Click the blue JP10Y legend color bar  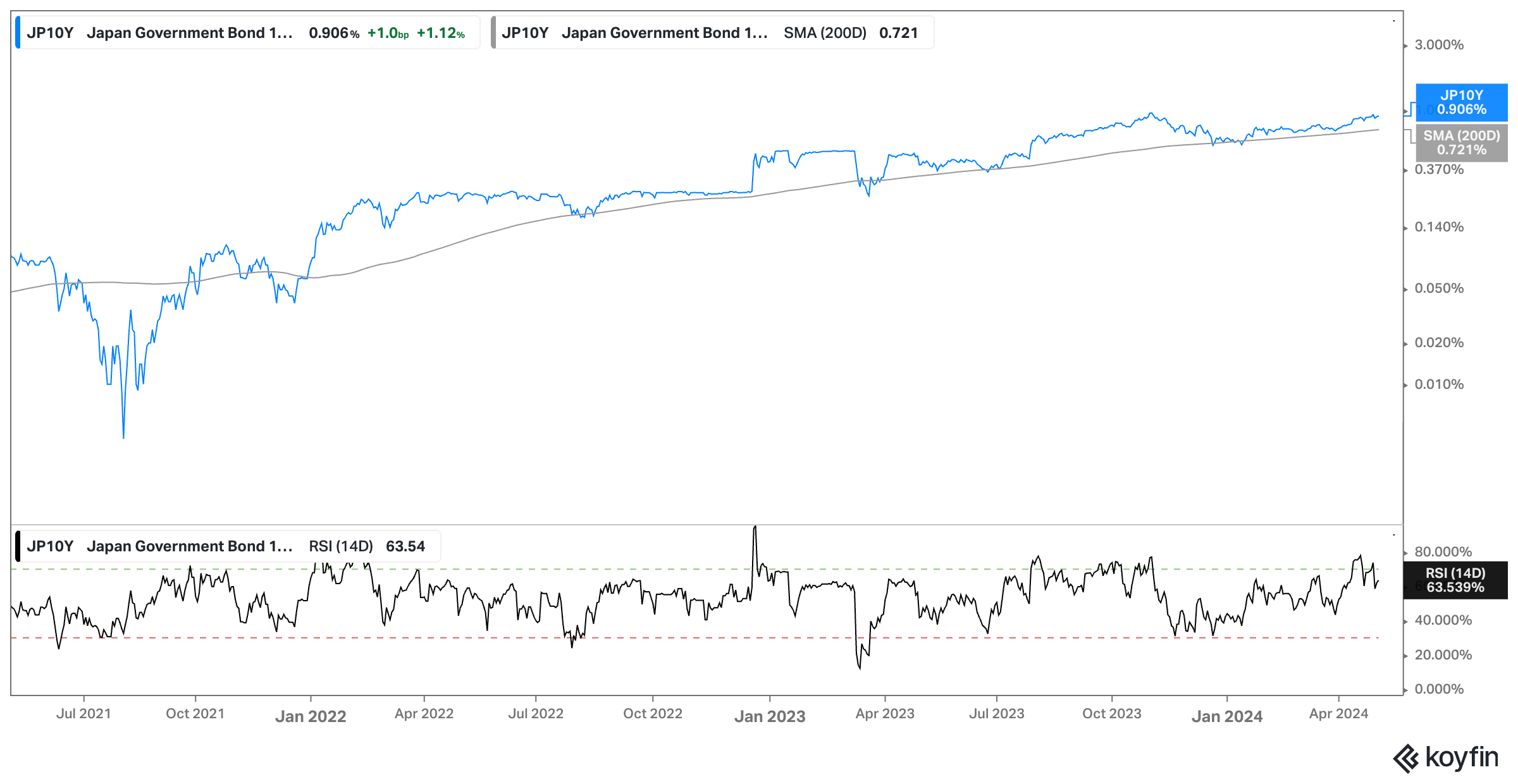click(x=18, y=33)
